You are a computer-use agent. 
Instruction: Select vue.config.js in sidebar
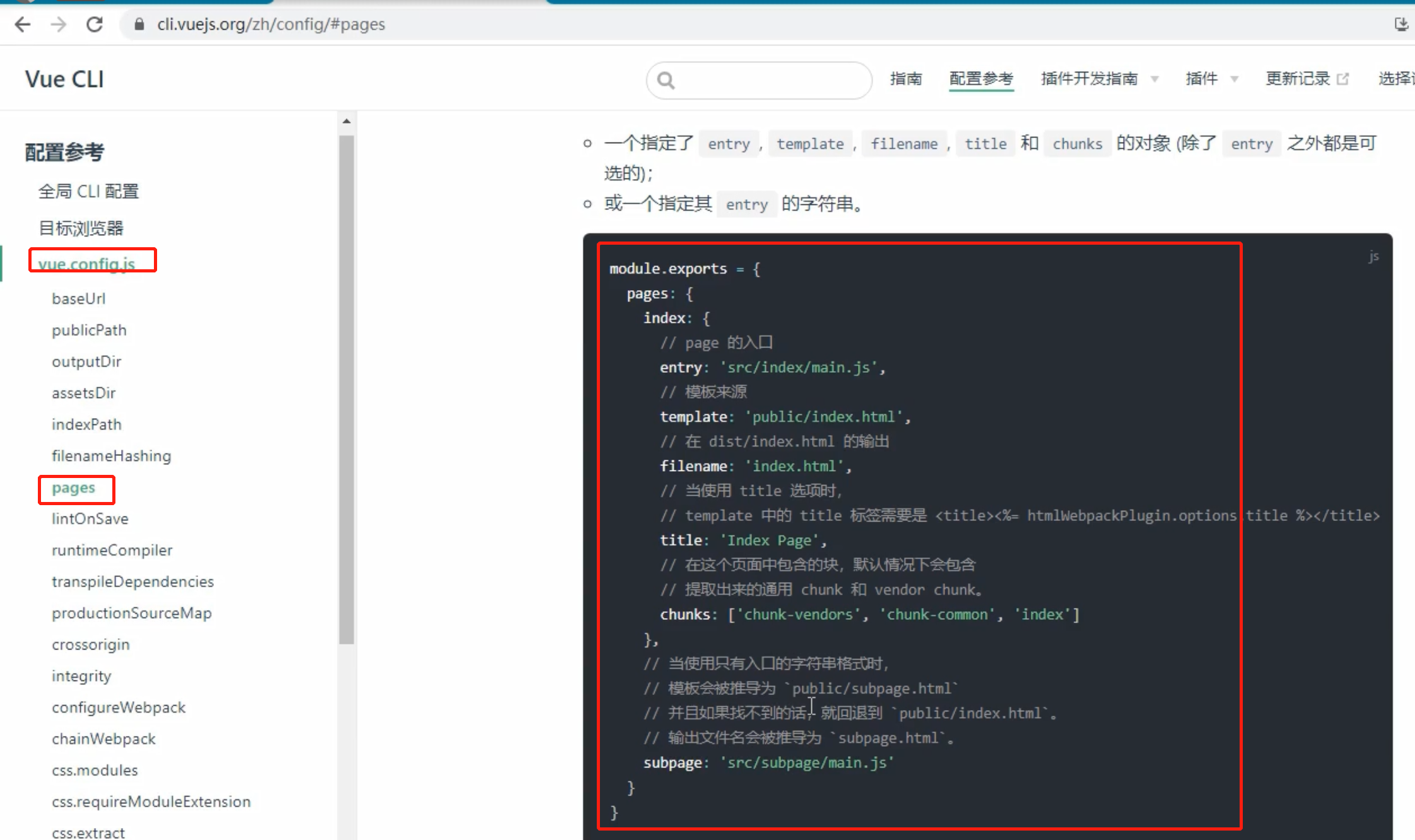pyautogui.click(x=86, y=264)
